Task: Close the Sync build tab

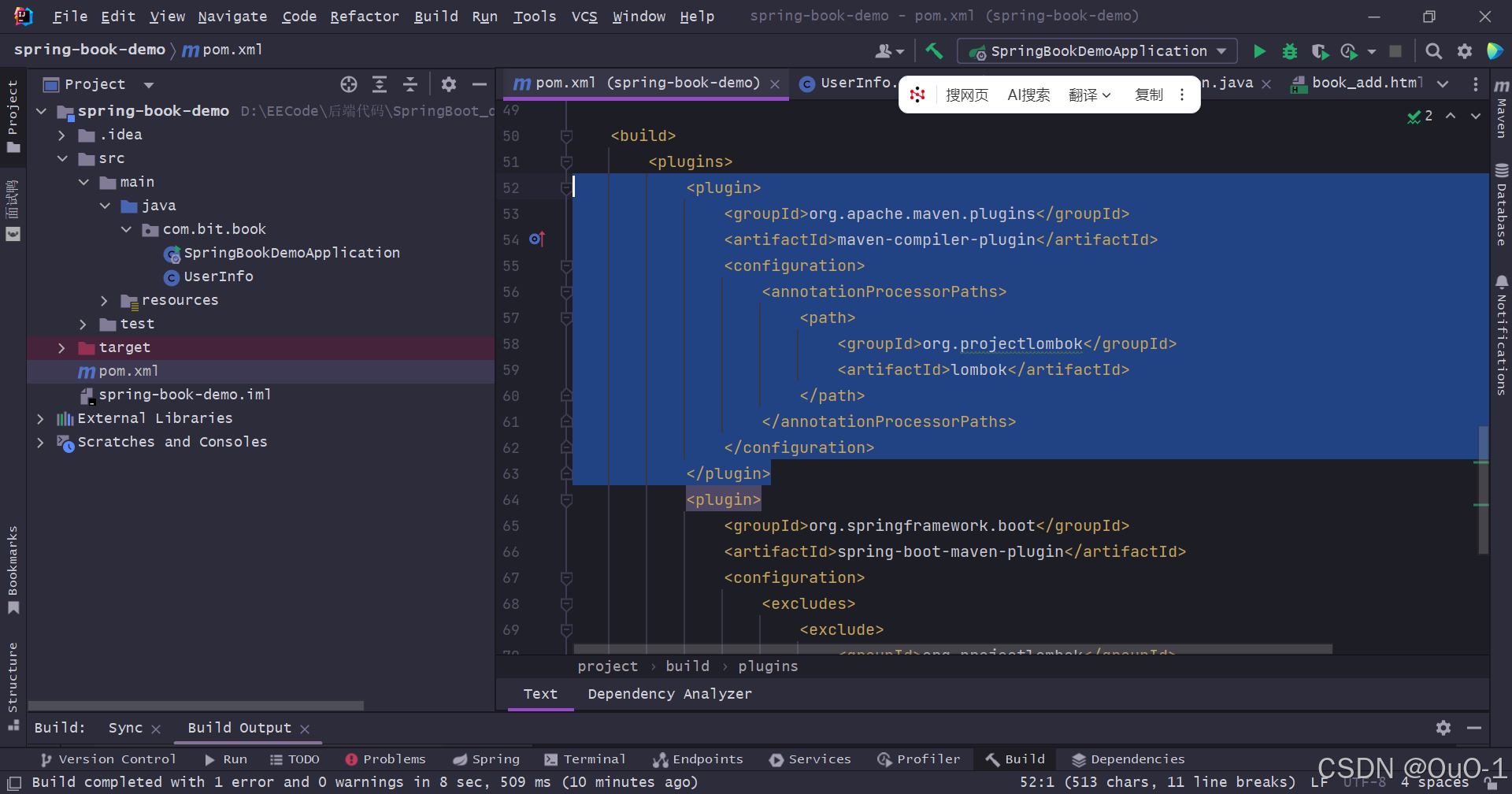Action: [156, 729]
